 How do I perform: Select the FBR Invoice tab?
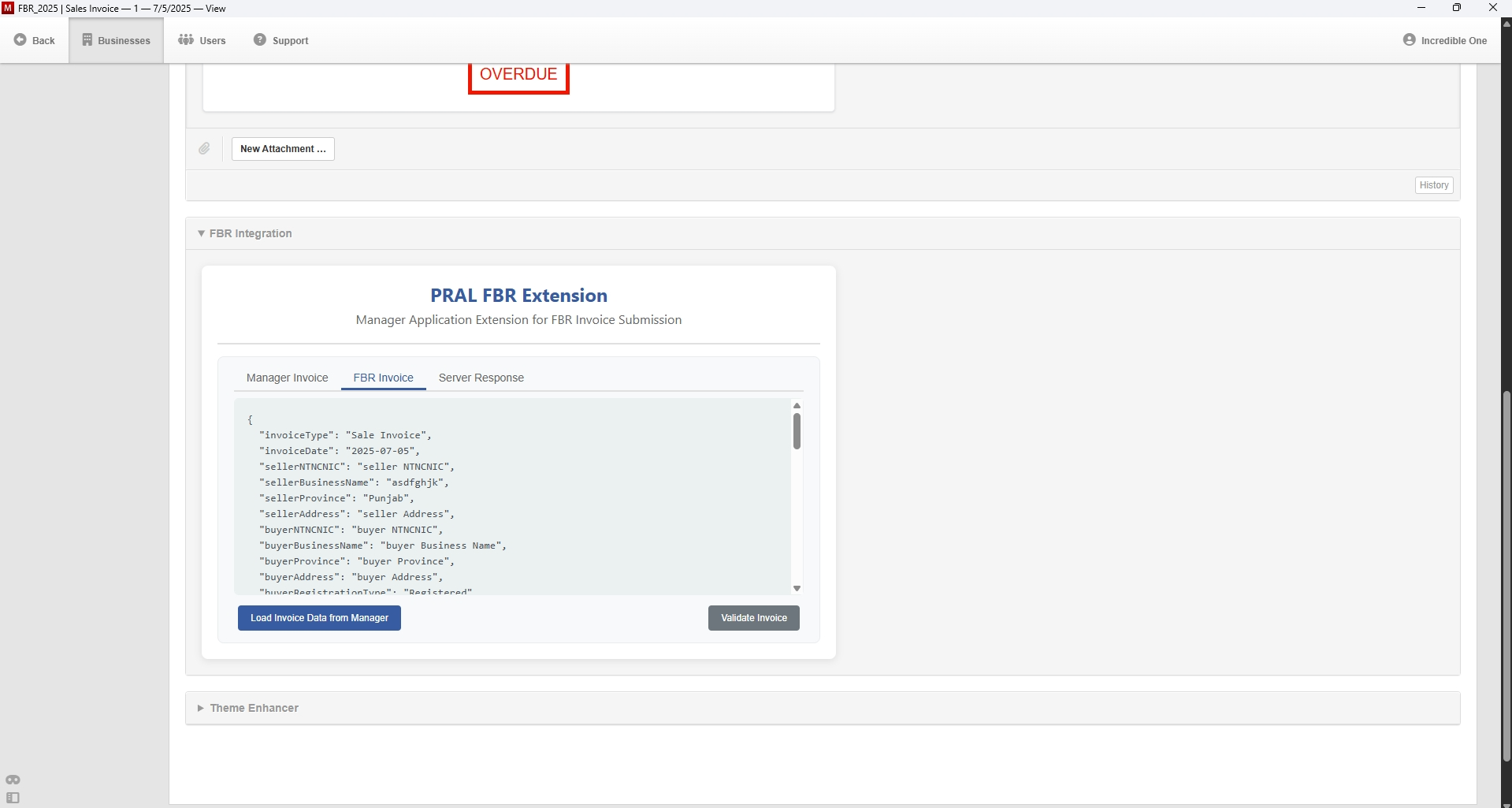383,378
